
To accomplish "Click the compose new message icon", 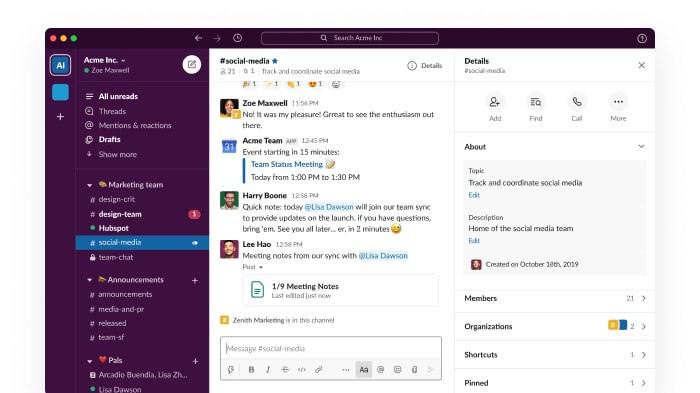I will (x=192, y=64).
